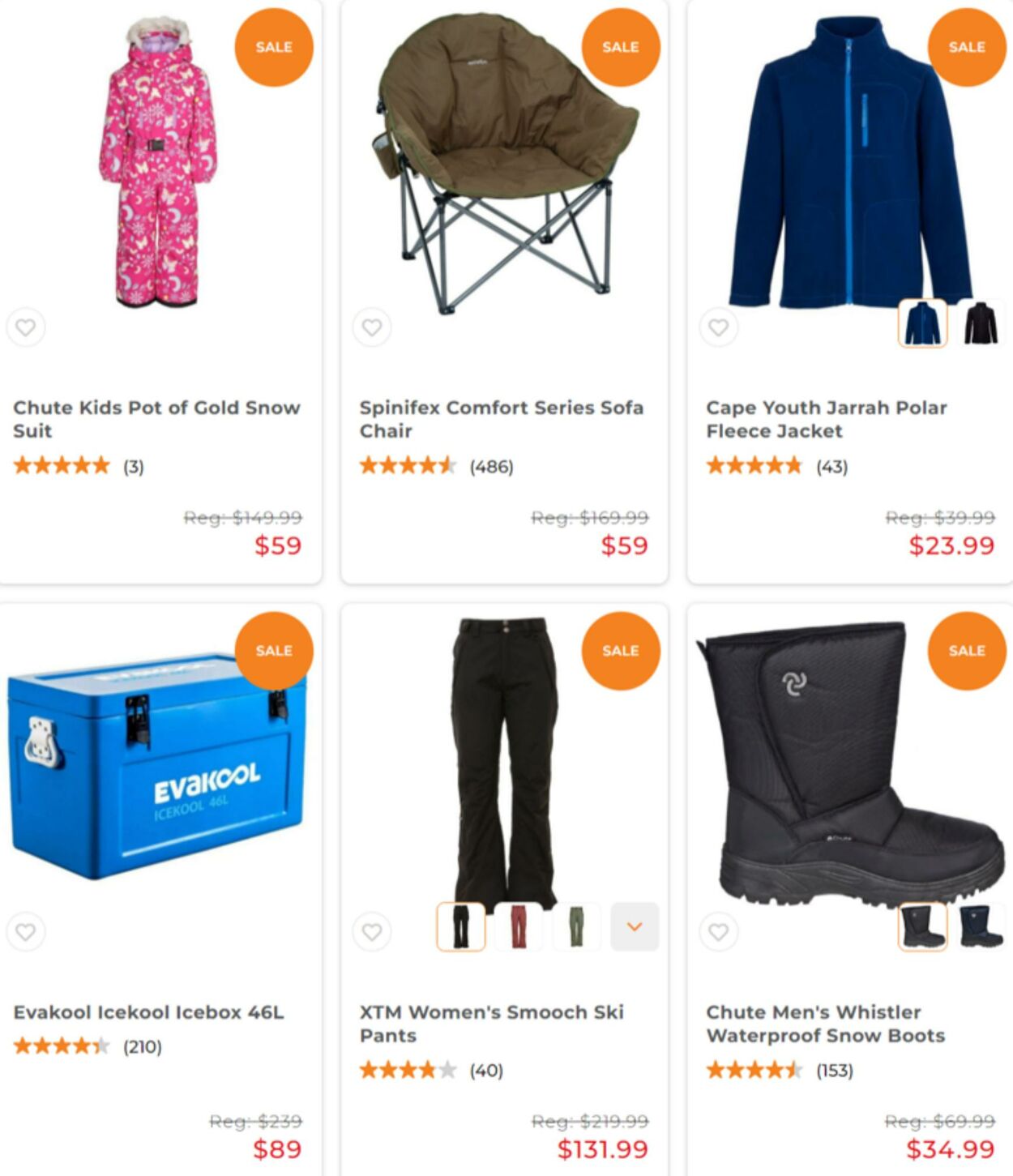
Task: Open Chute Kids Pot of Gold Snow Suit
Action: click(x=156, y=419)
